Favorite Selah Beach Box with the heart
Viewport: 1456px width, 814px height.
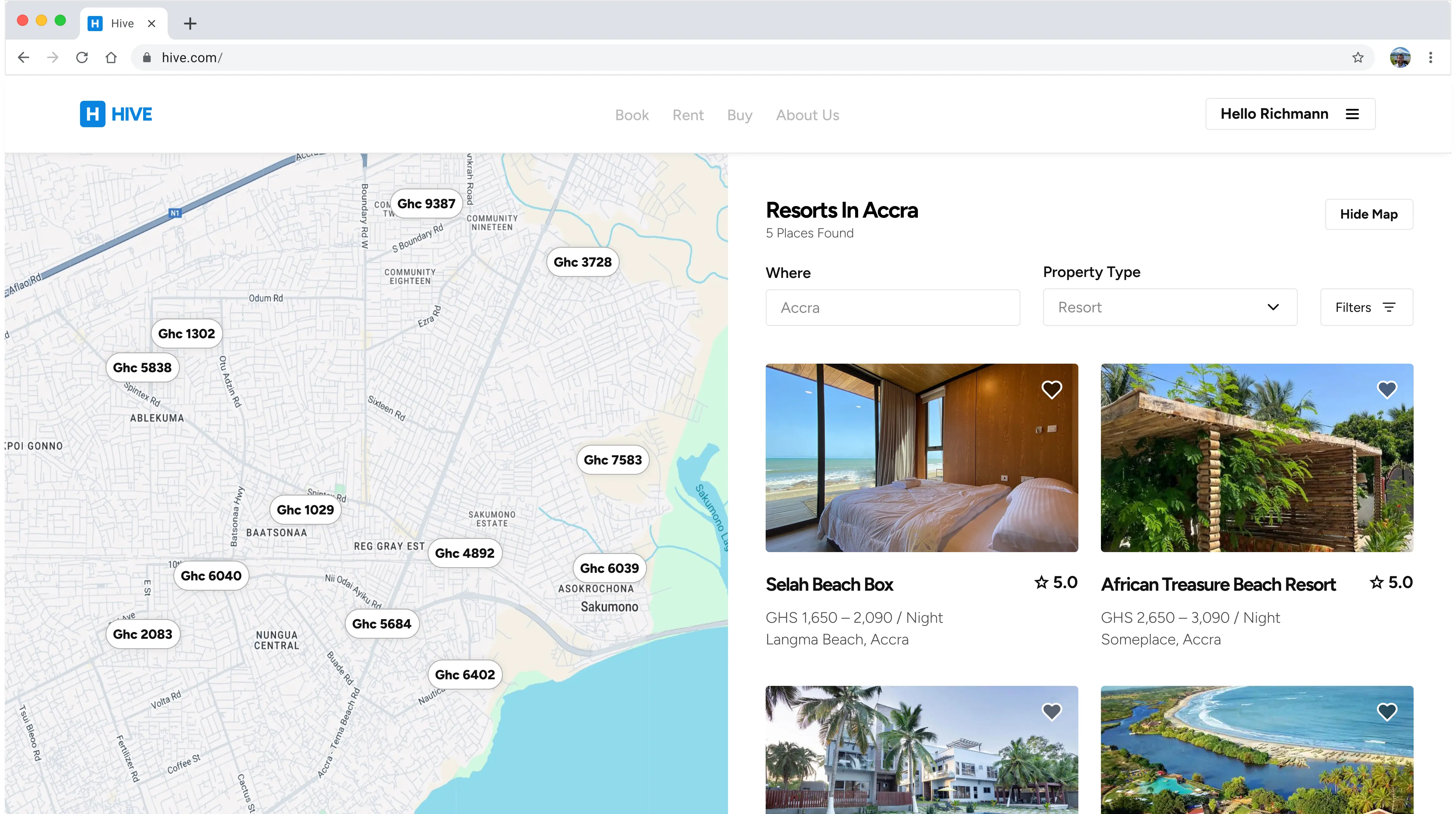[x=1051, y=389]
